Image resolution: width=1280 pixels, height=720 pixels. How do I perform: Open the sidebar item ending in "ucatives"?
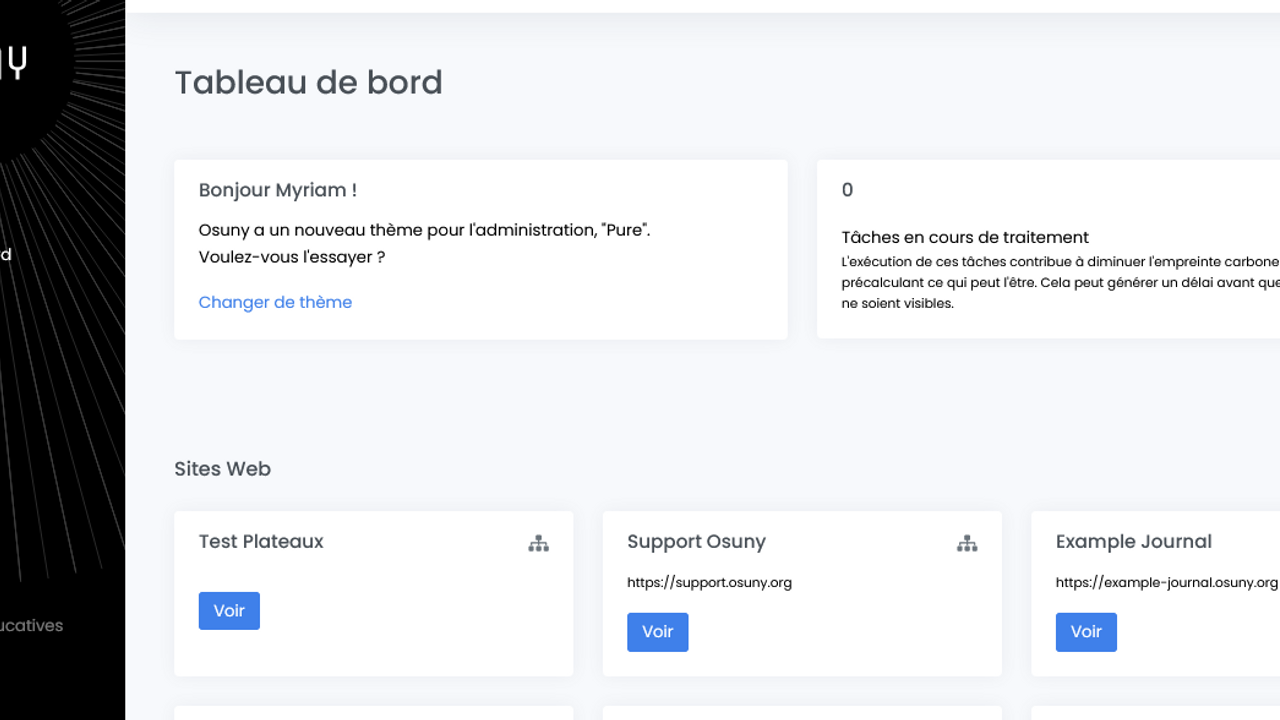click(x=31, y=626)
